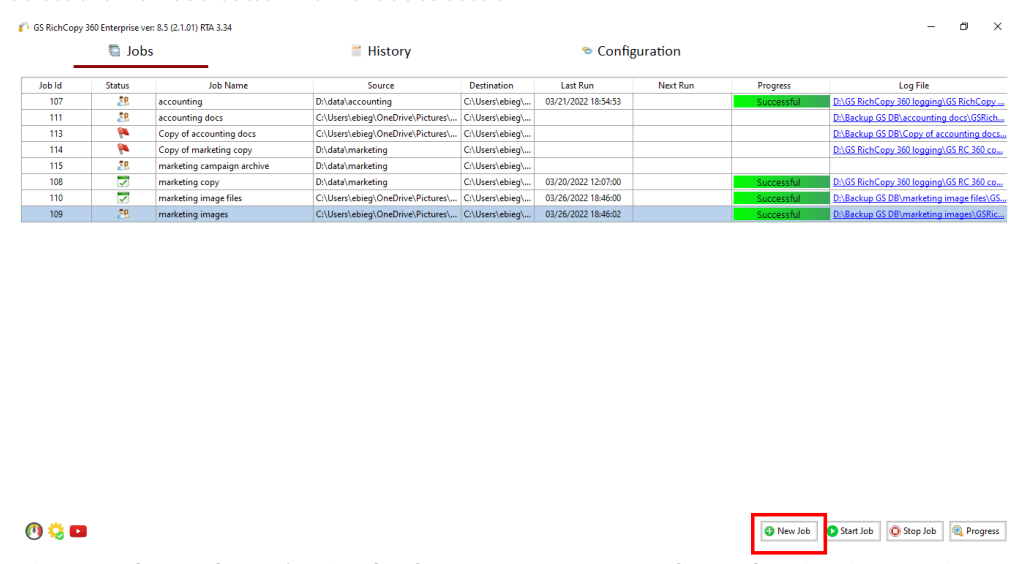Click the clock scheduler icon at bottom left
Screen dimensions: 1027x564
point(34,531)
